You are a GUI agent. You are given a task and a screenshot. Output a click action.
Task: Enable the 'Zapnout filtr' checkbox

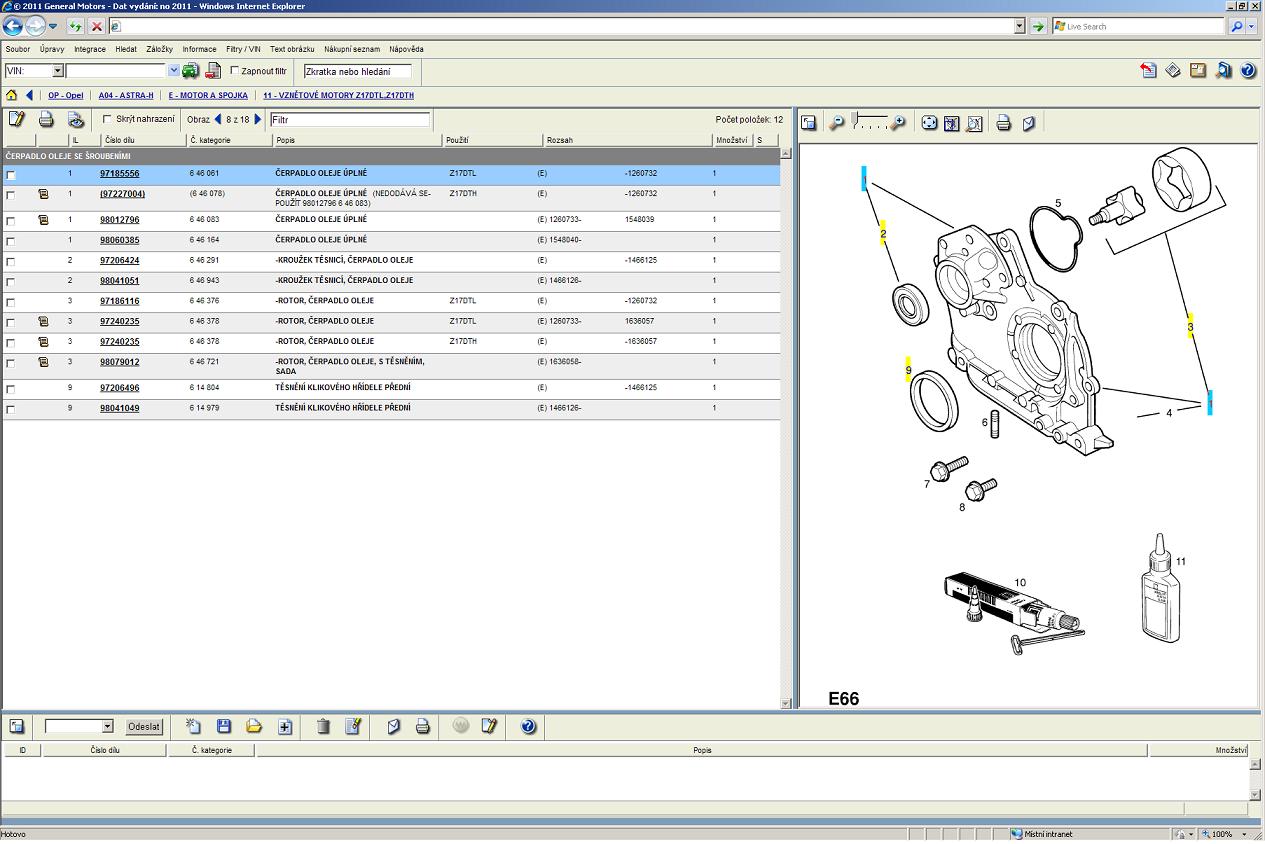pyautogui.click(x=235, y=71)
